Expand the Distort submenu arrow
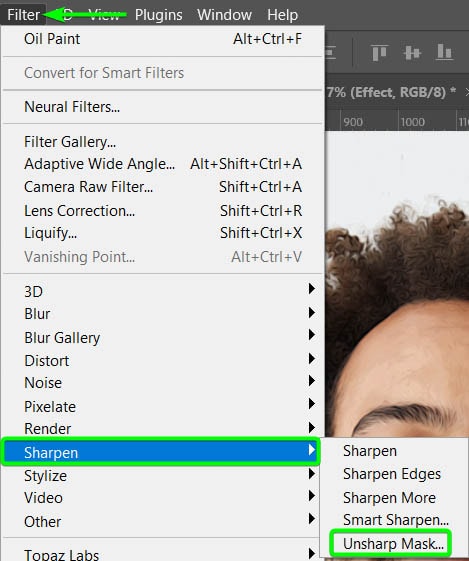Viewport: 469px width, 561px height. 312,359
